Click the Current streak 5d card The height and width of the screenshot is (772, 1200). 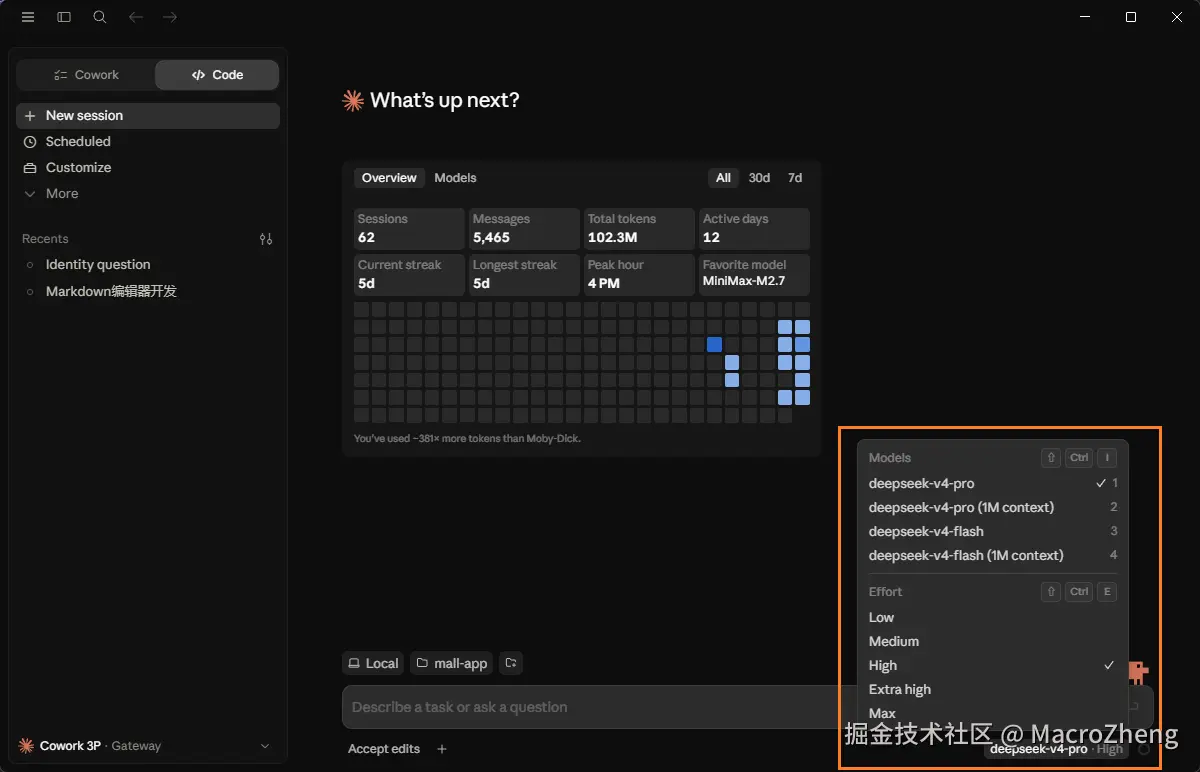(x=409, y=275)
